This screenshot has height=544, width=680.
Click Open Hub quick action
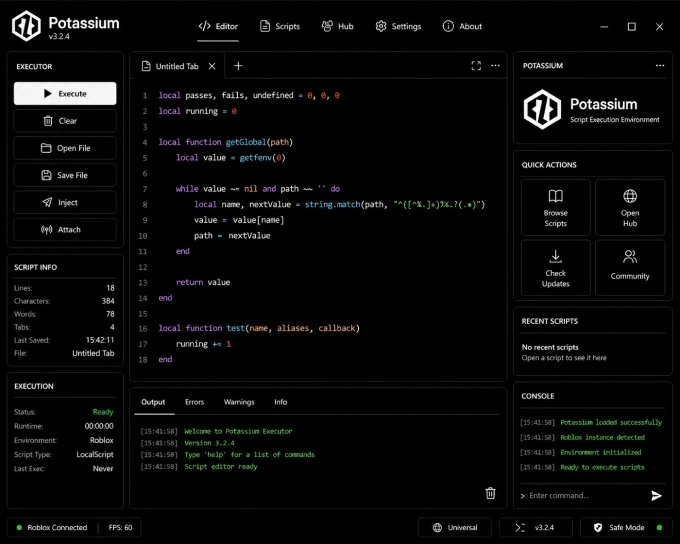coord(630,207)
